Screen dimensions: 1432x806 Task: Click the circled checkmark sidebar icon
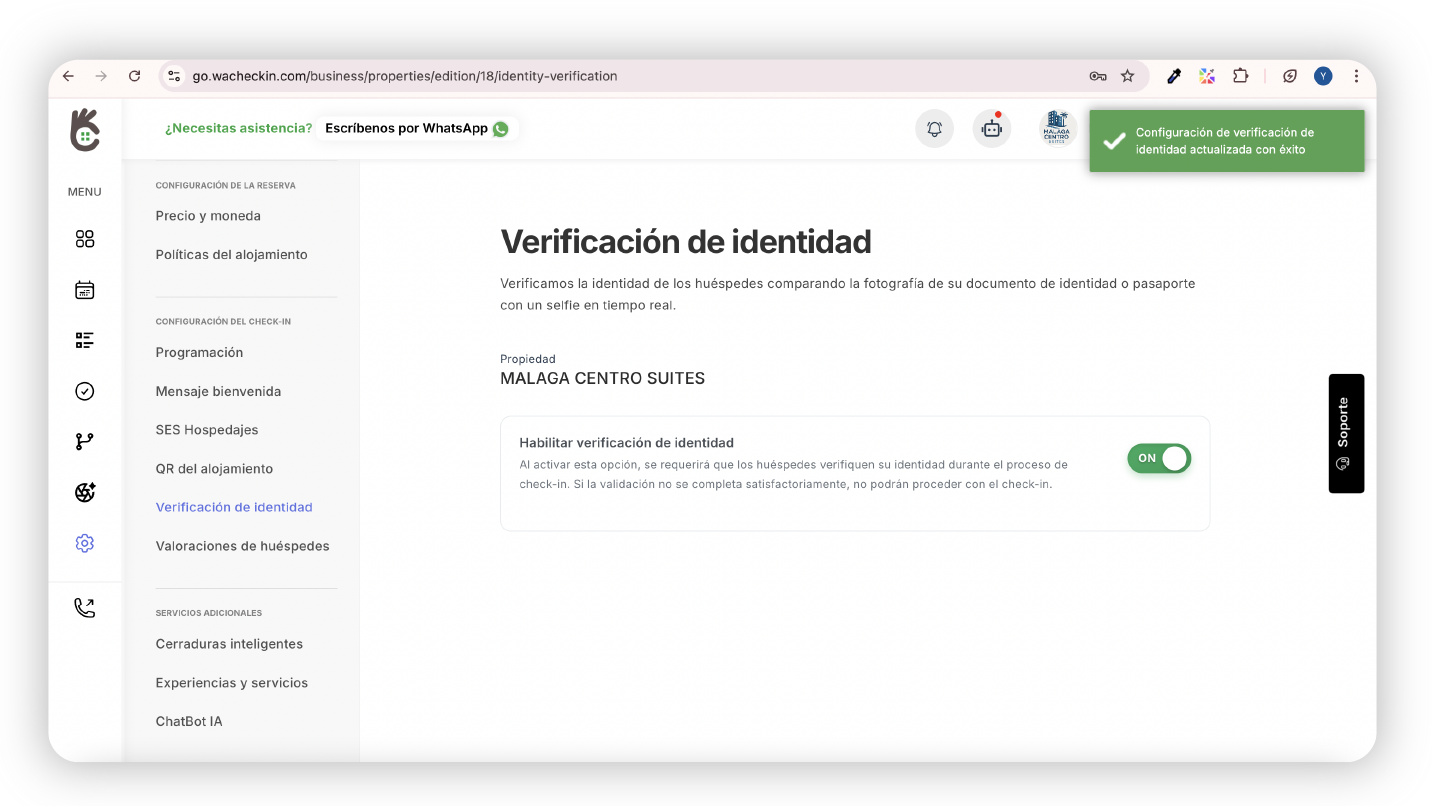85,391
